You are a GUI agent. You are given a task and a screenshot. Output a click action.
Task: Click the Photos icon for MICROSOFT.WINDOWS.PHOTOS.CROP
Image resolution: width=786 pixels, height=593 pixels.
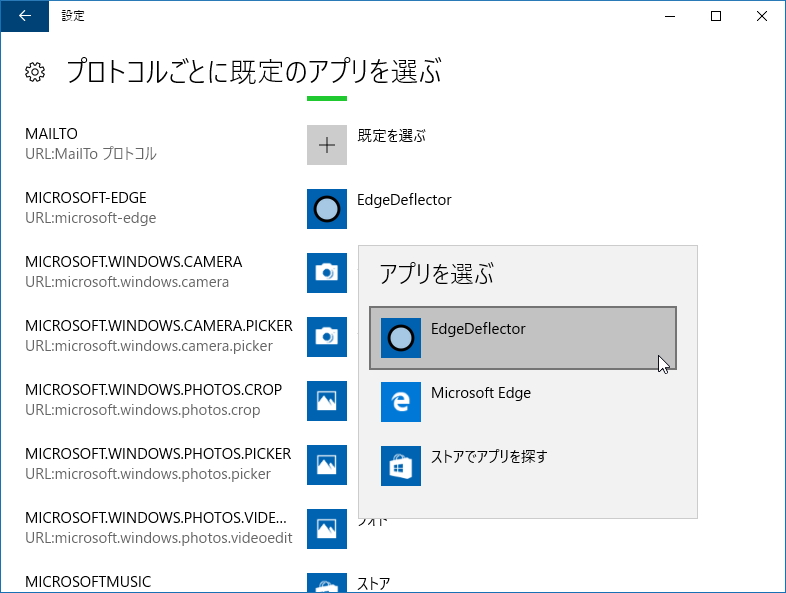click(327, 401)
